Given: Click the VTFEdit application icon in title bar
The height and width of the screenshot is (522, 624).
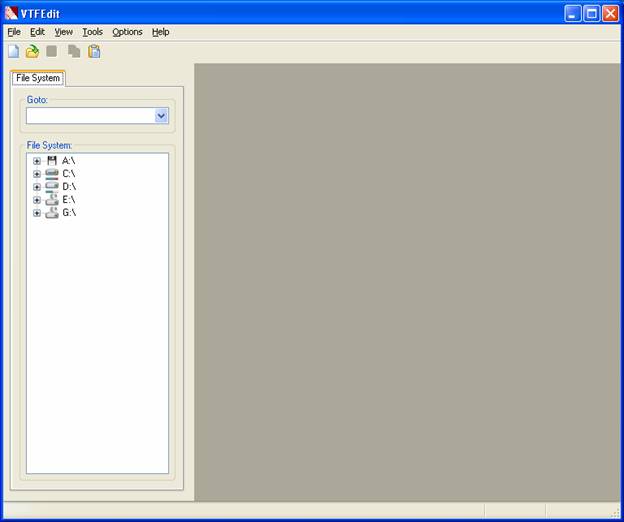Looking at the screenshot, I should point(11,13).
